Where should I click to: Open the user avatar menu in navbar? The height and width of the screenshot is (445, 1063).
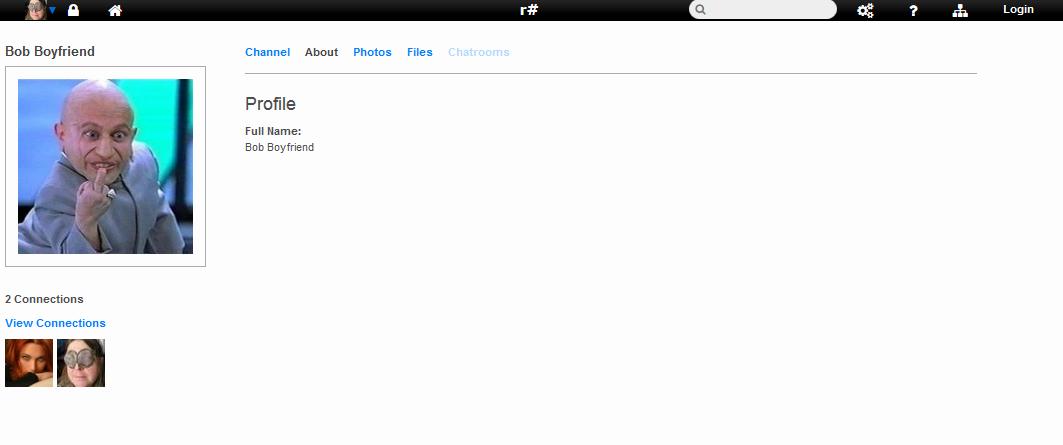tap(40, 9)
